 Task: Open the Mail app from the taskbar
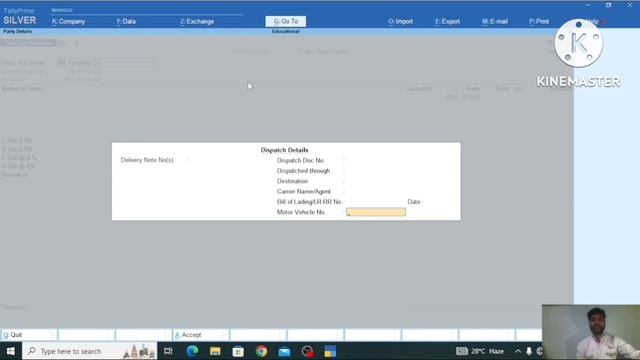click(284, 351)
